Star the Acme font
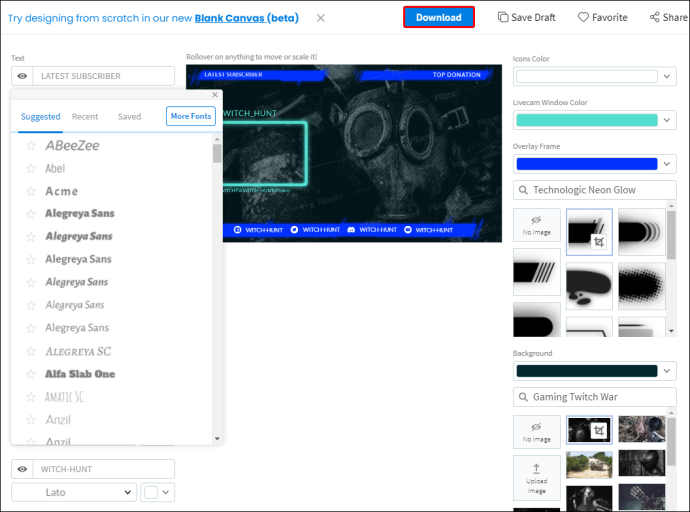This screenshot has height=512, width=690. 31,191
